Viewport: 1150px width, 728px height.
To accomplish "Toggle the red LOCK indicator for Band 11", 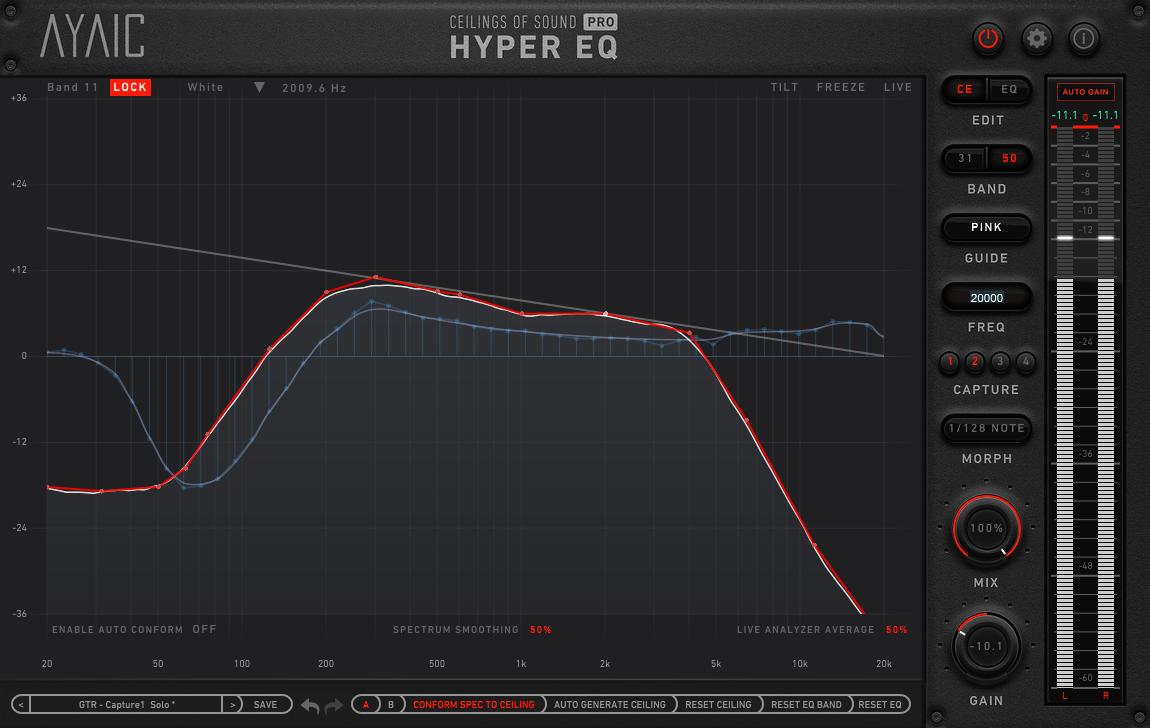I will pyautogui.click(x=130, y=88).
